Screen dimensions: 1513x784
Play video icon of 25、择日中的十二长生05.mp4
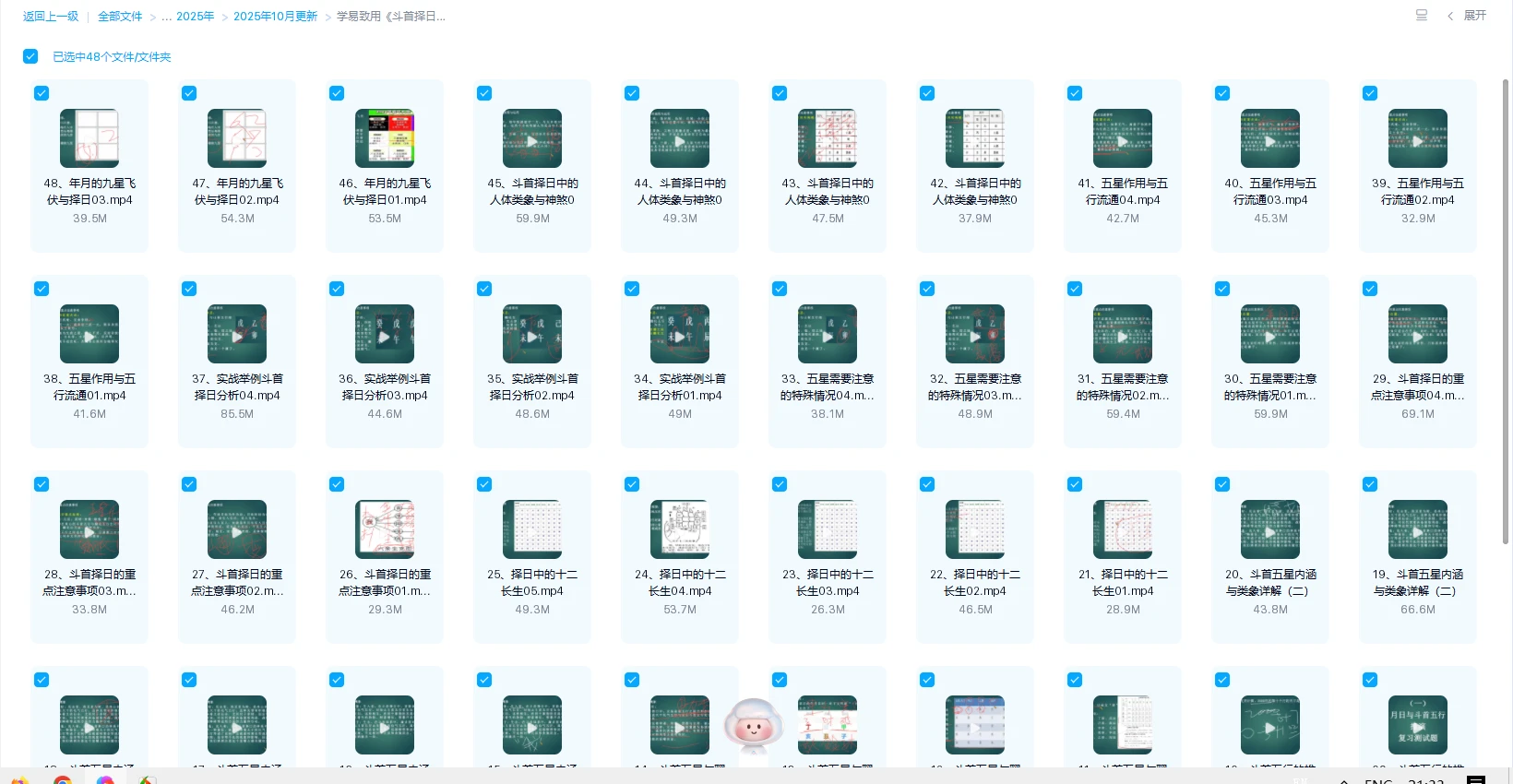click(x=532, y=529)
